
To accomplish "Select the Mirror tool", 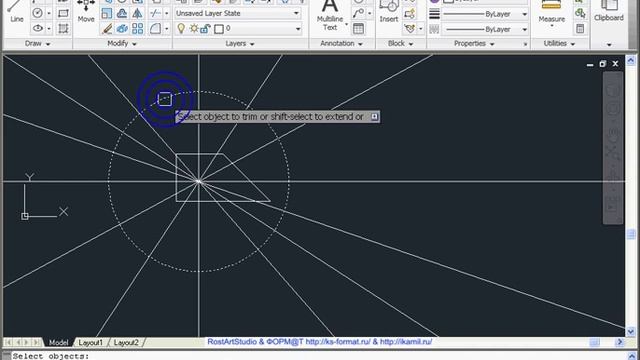I will tap(138, 13).
